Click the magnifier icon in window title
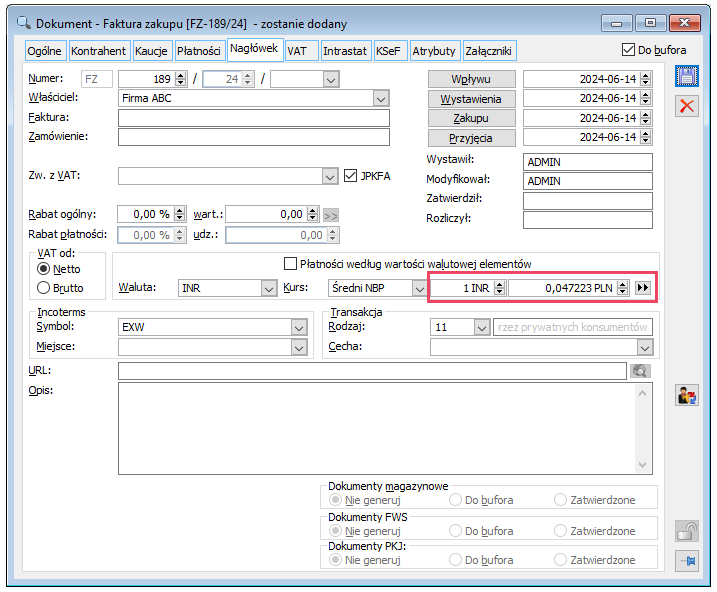The width and height of the screenshot is (717, 592). (x=23, y=22)
